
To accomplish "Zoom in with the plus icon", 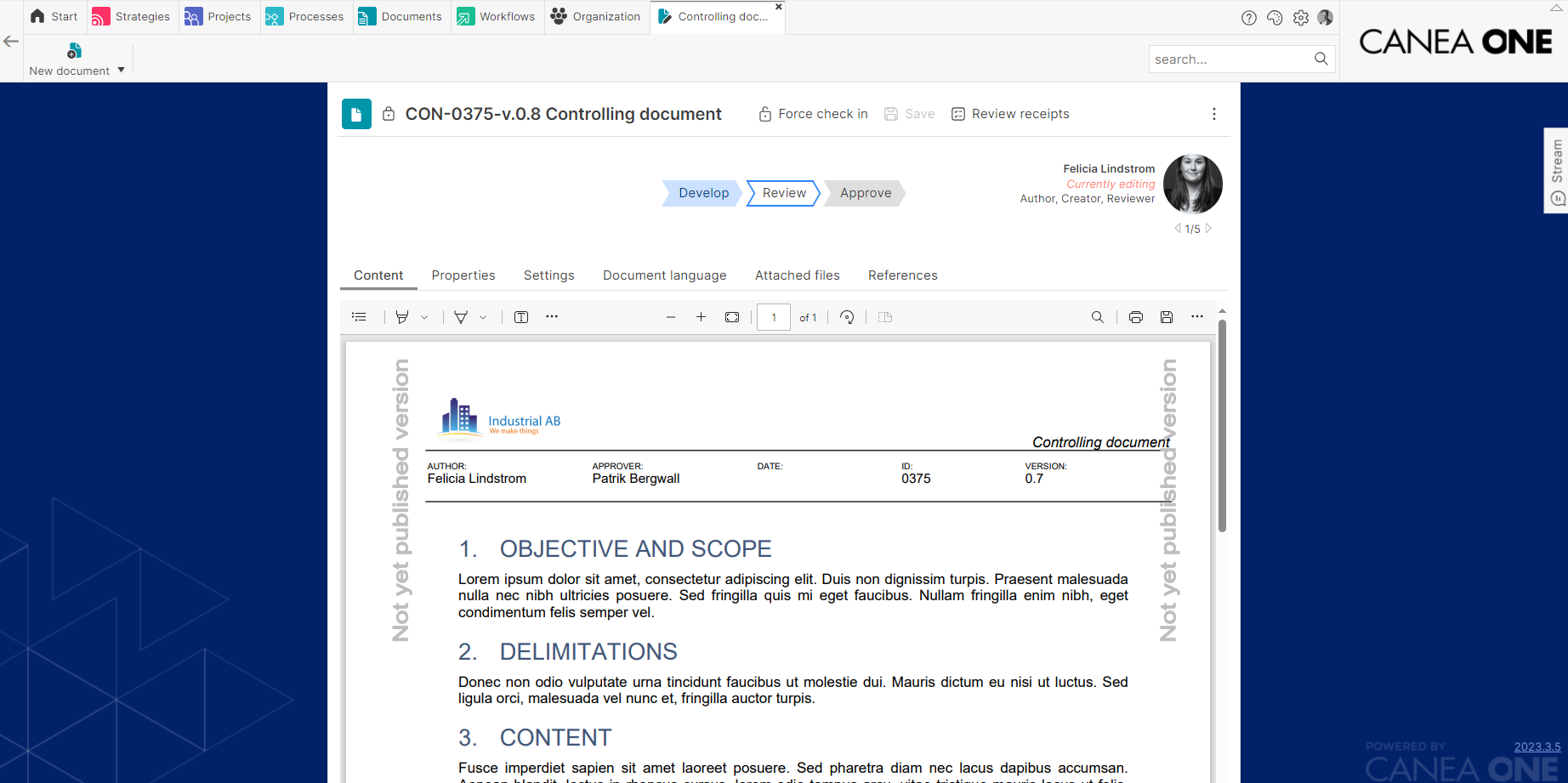I will click(701, 317).
